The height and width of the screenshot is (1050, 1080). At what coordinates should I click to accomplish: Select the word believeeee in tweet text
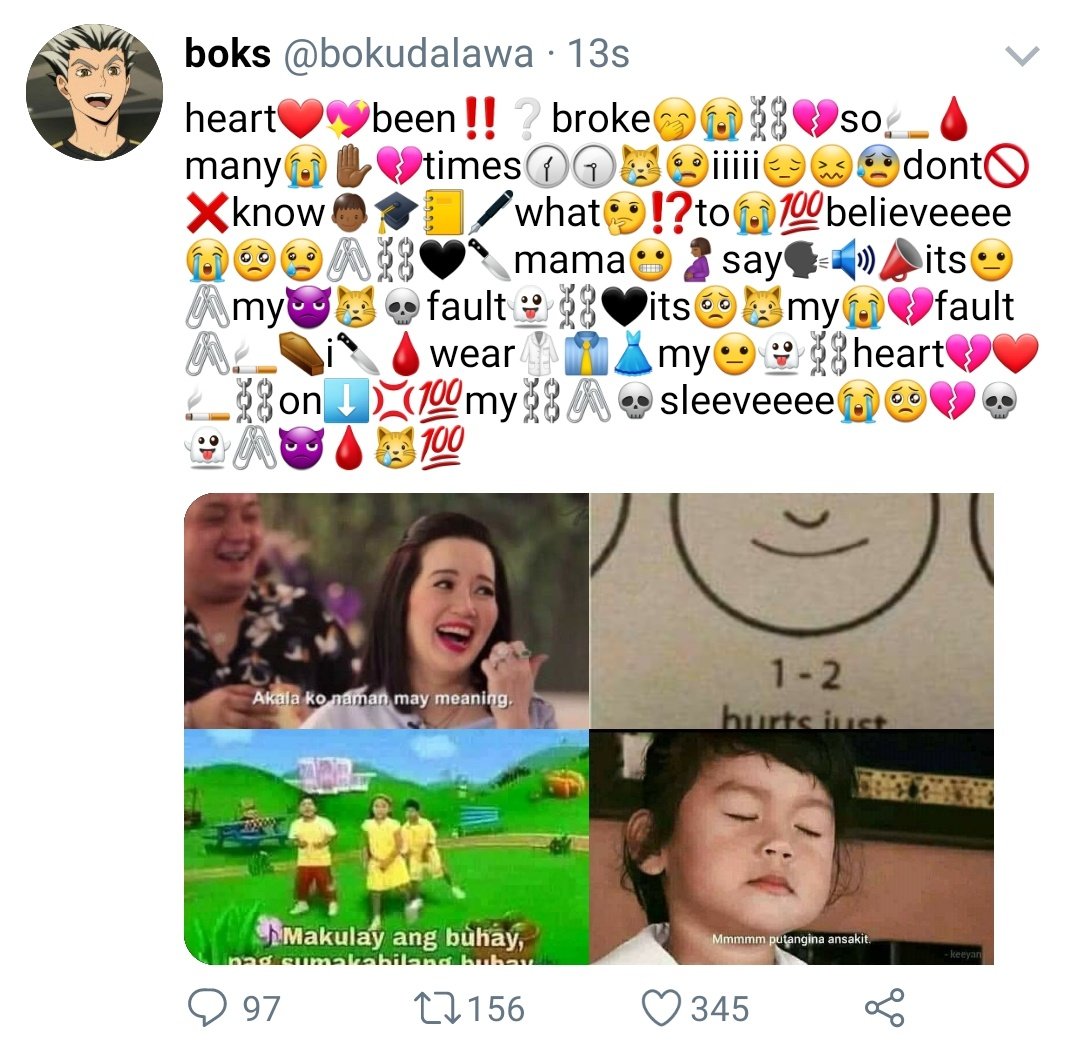pyautogui.click(x=918, y=212)
